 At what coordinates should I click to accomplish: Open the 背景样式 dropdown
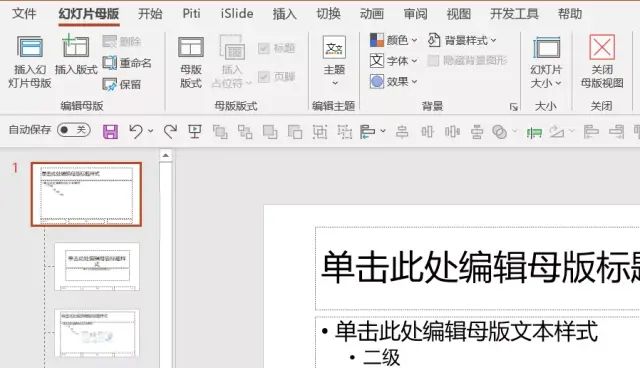pos(462,40)
